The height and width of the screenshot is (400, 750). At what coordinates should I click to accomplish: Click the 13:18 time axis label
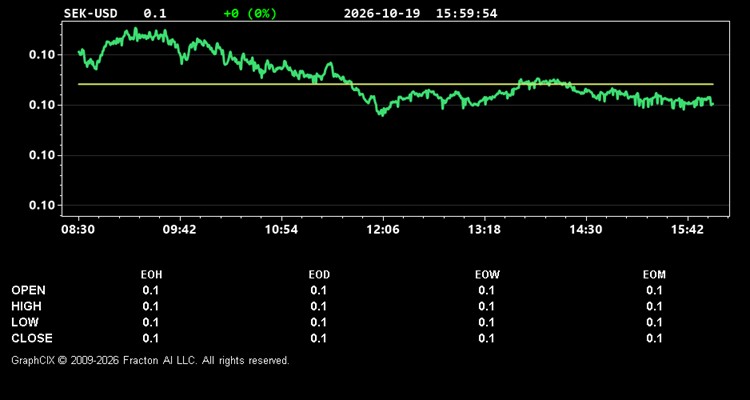[484, 230]
